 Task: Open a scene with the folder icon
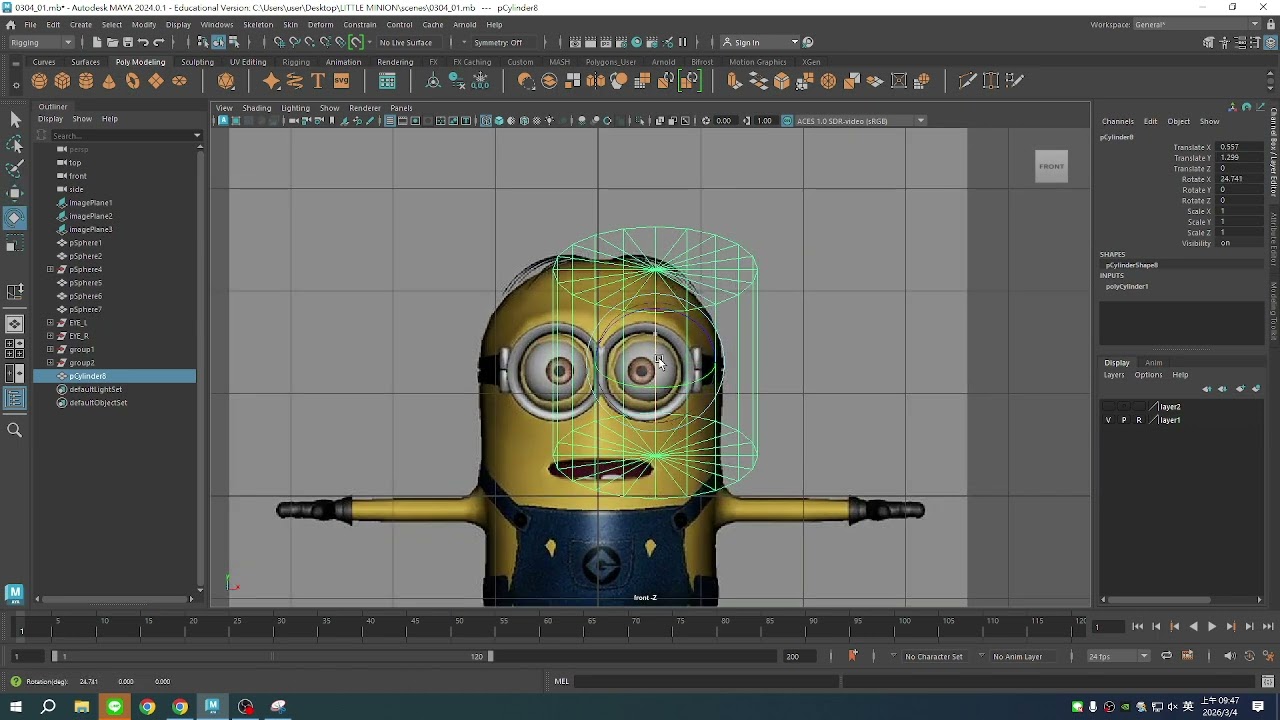click(x=112, y=42)
